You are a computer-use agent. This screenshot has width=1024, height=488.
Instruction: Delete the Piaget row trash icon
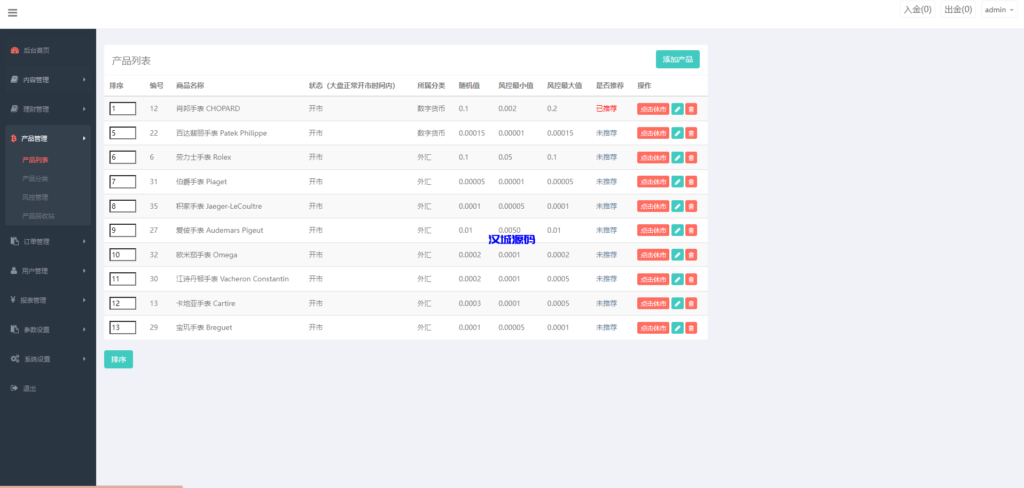coord(692,182)
